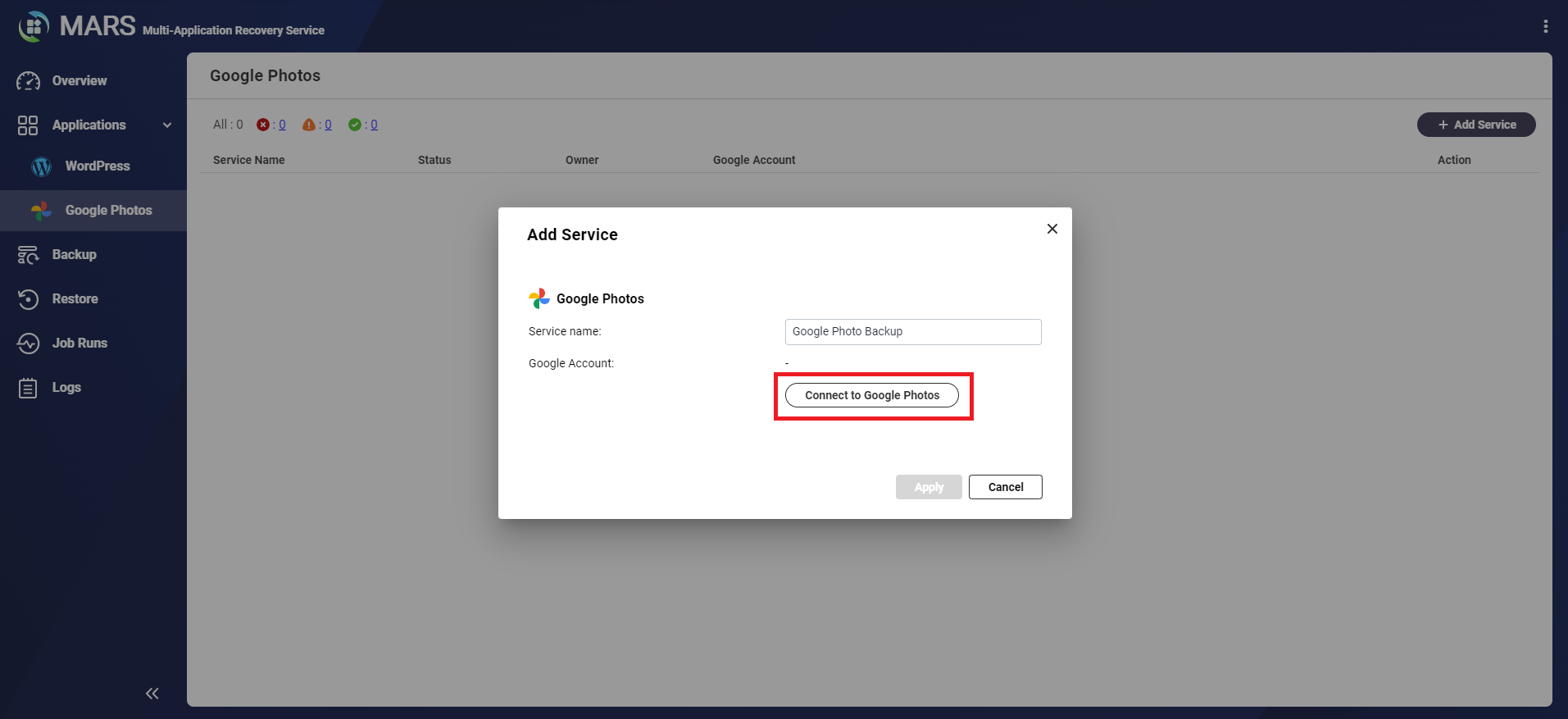Open the Overview gauge icon
The image size is (1568, 719).
click(28, 81)
